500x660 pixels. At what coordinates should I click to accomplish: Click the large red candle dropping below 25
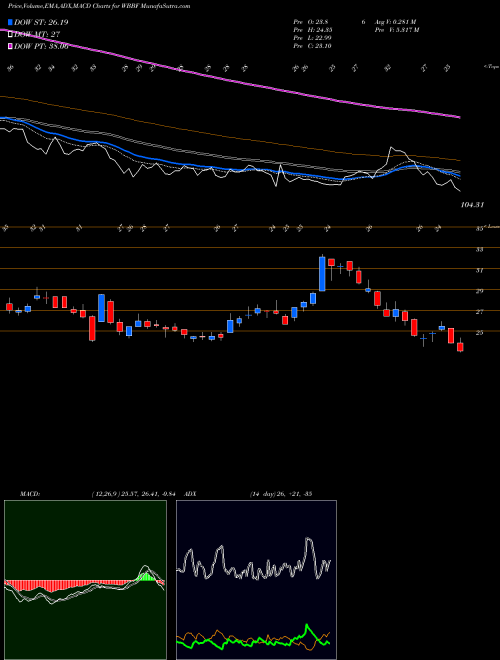92,328
